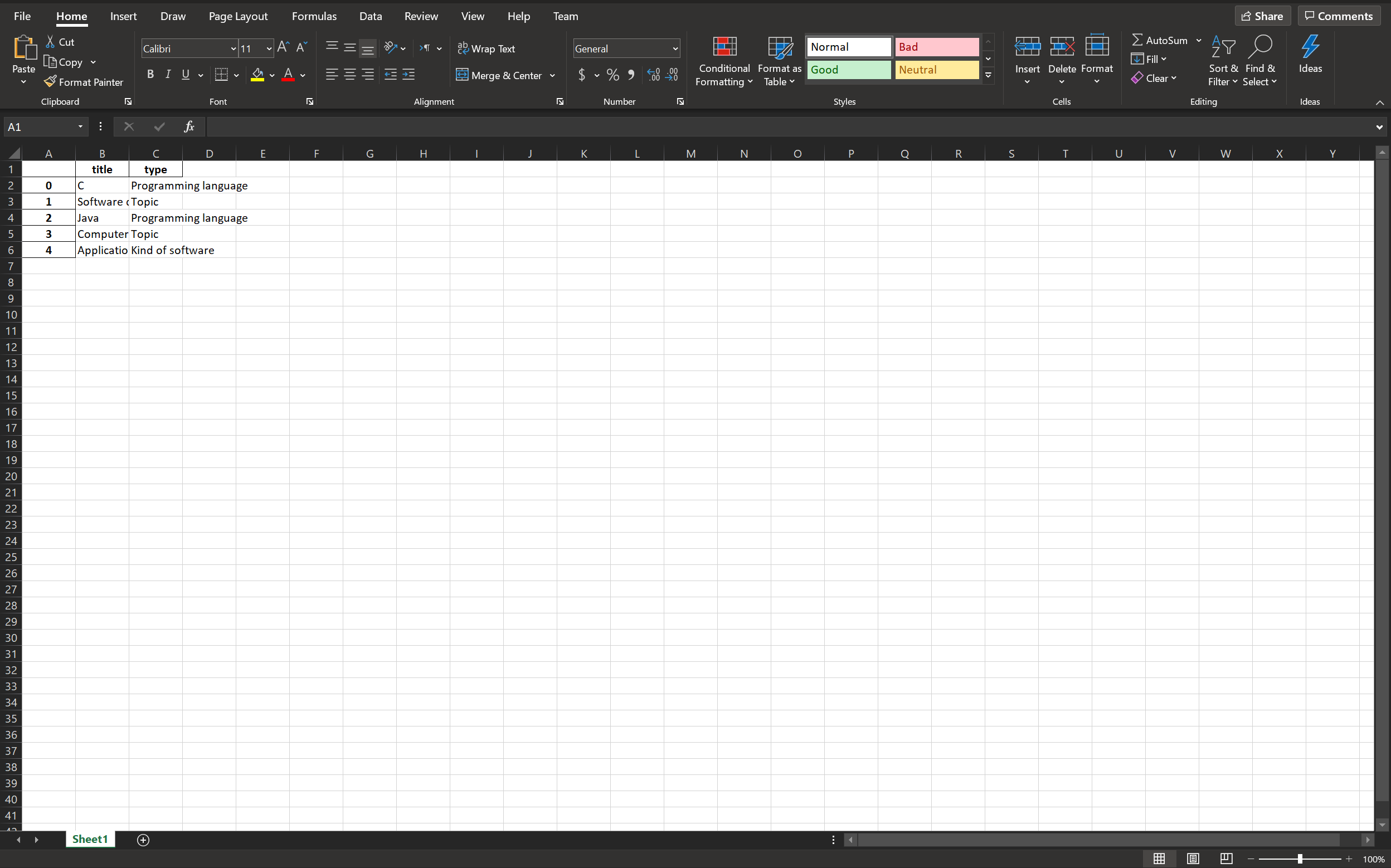
Task: Open the Comments button
Action: 1338,16
